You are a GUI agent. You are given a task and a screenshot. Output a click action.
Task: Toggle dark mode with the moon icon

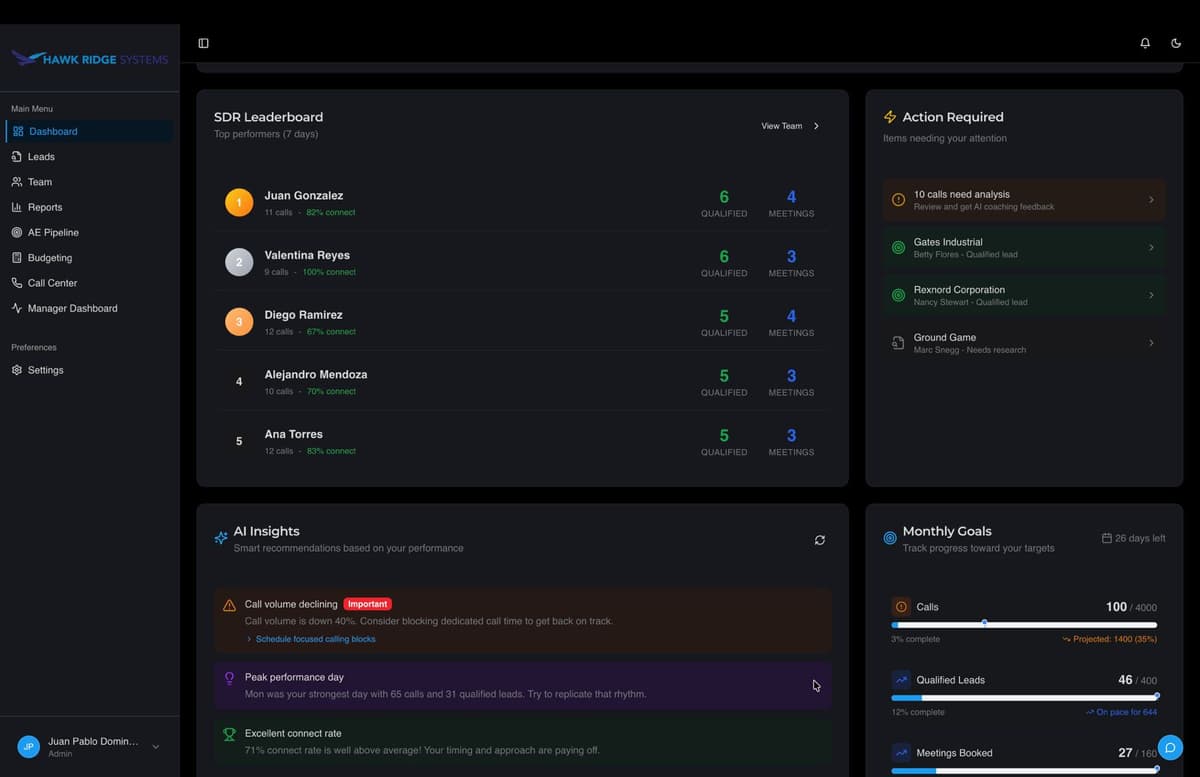1176,43
